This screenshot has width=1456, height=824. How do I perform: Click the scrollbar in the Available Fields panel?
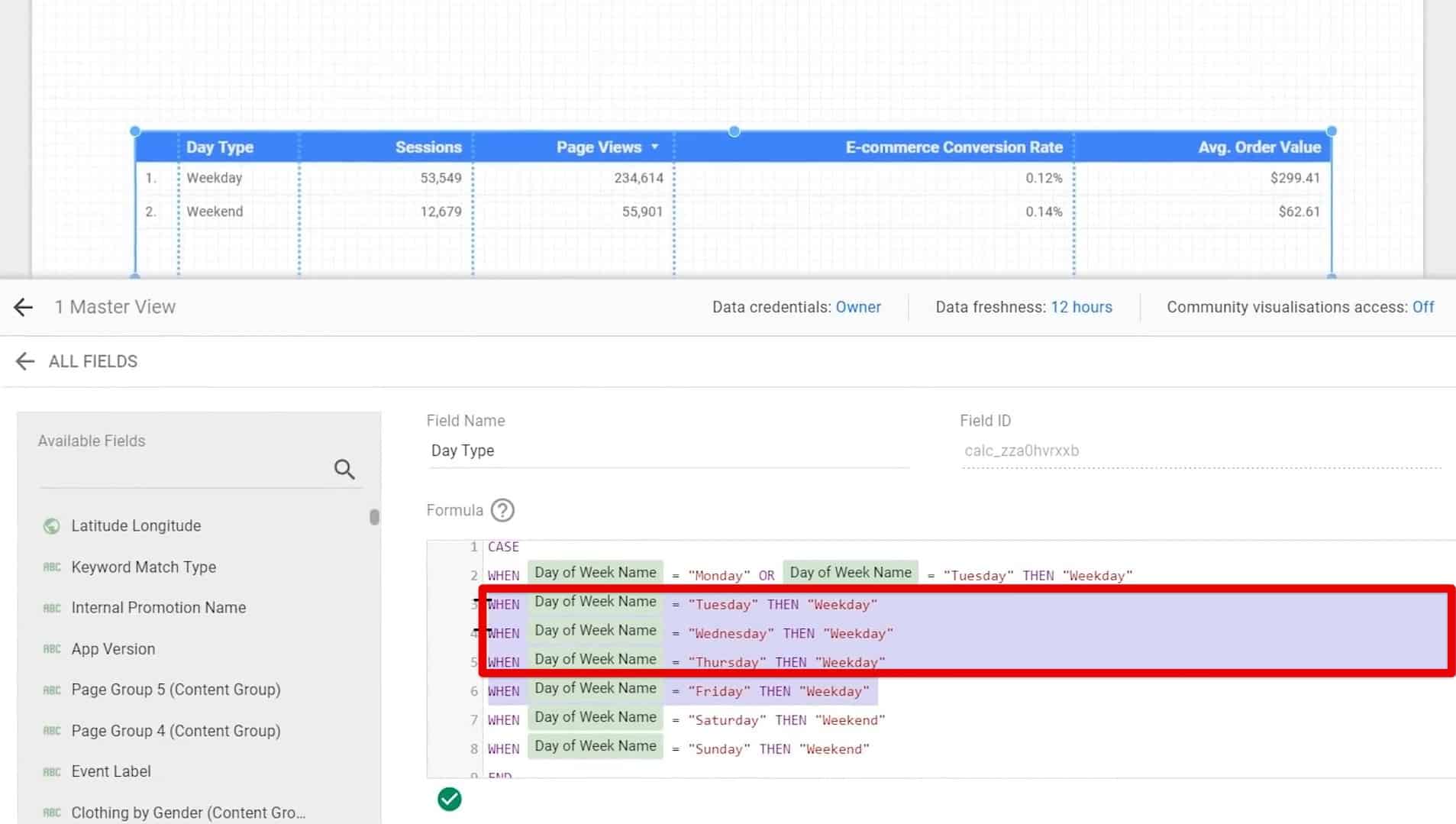(374, 518)
